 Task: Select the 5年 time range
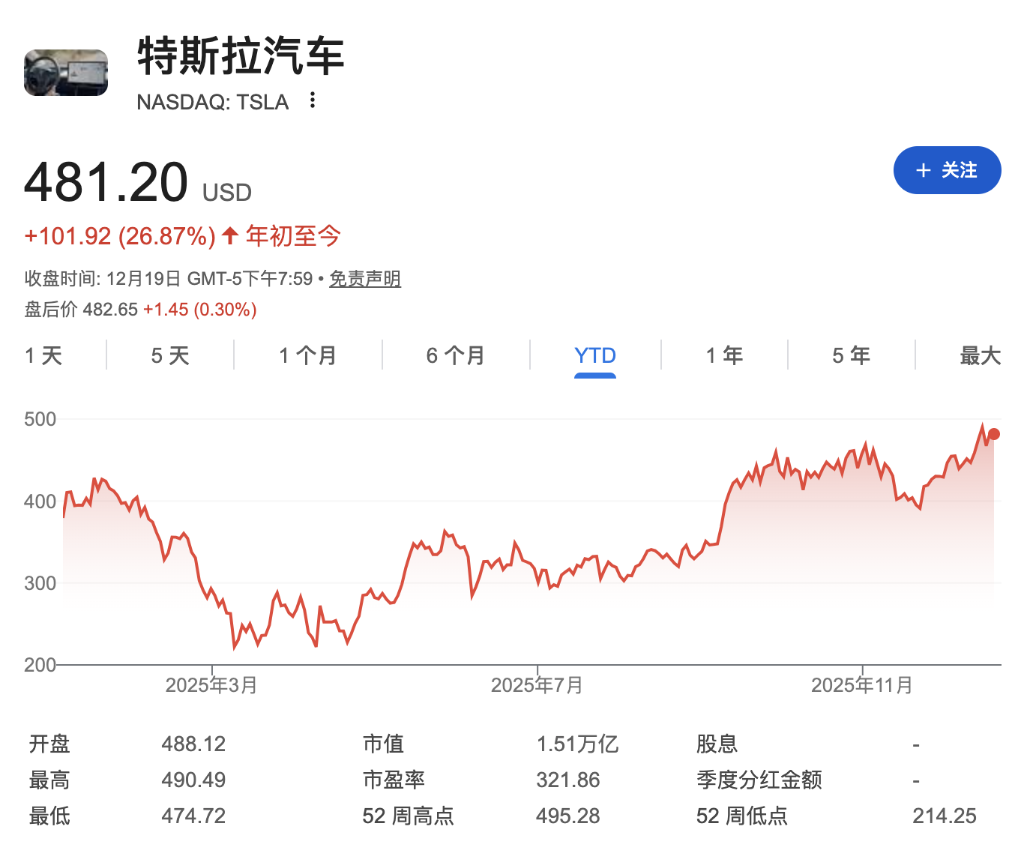[x=851, y=355]
